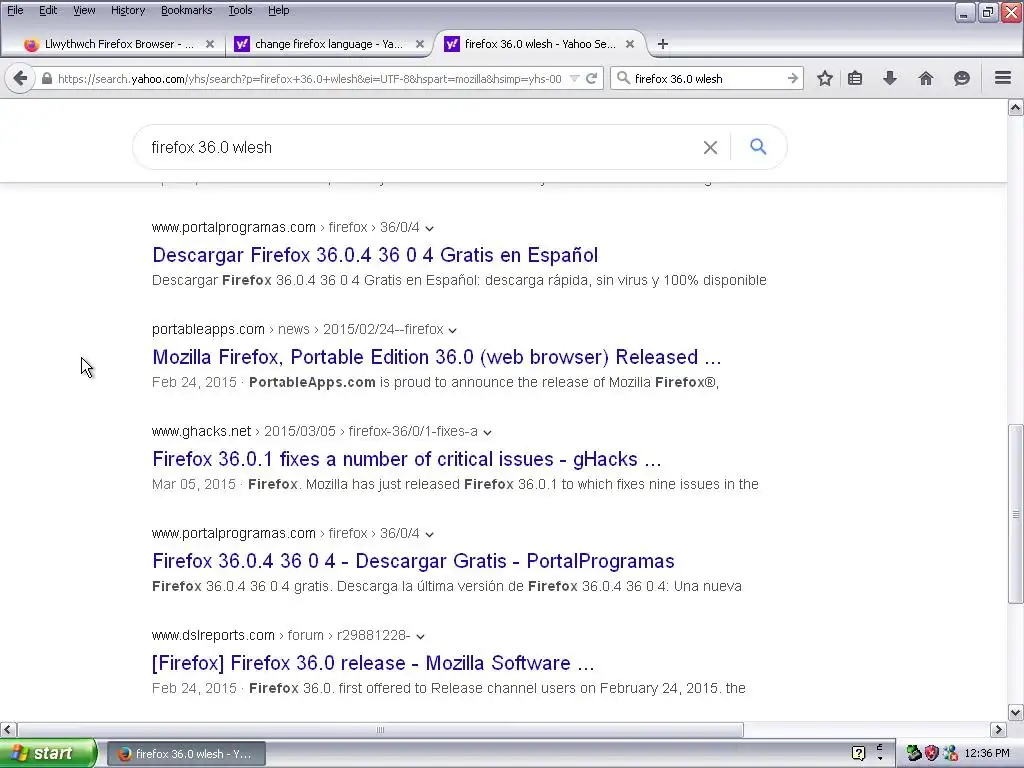Open Descargar Firefox 36.0.4 Gratis en Español link
The image size is (1024, 768).
click(375, 255)
